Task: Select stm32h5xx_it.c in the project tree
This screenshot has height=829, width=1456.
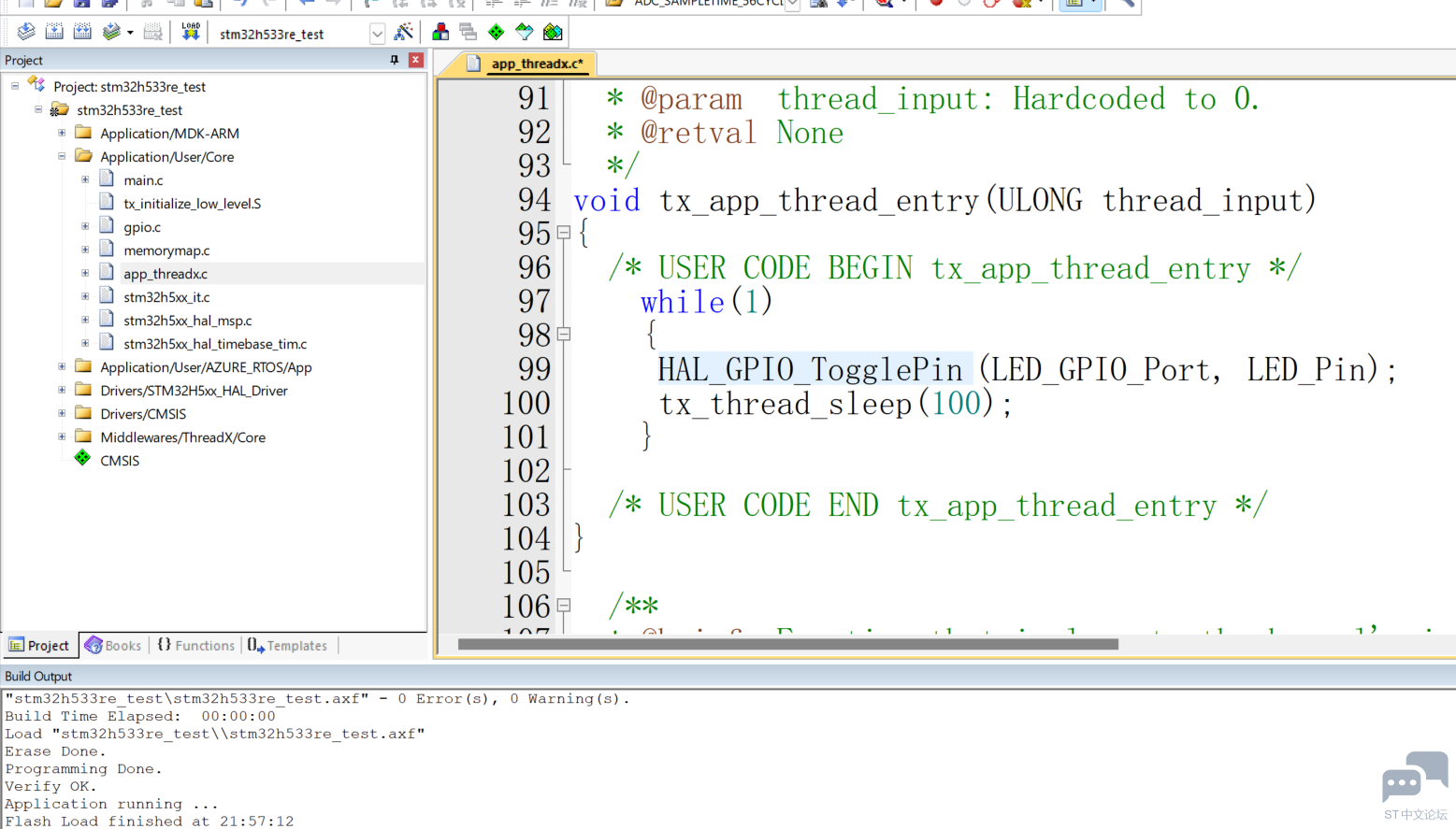Action: (166, 297)
